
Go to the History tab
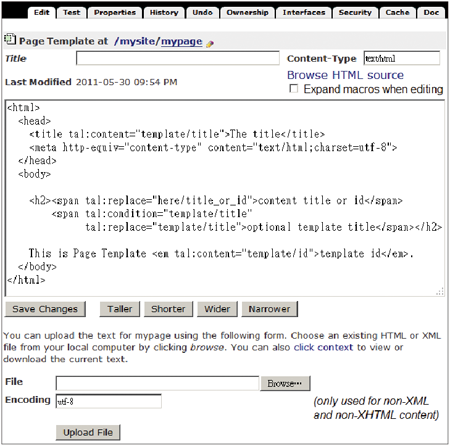point(164,13)
